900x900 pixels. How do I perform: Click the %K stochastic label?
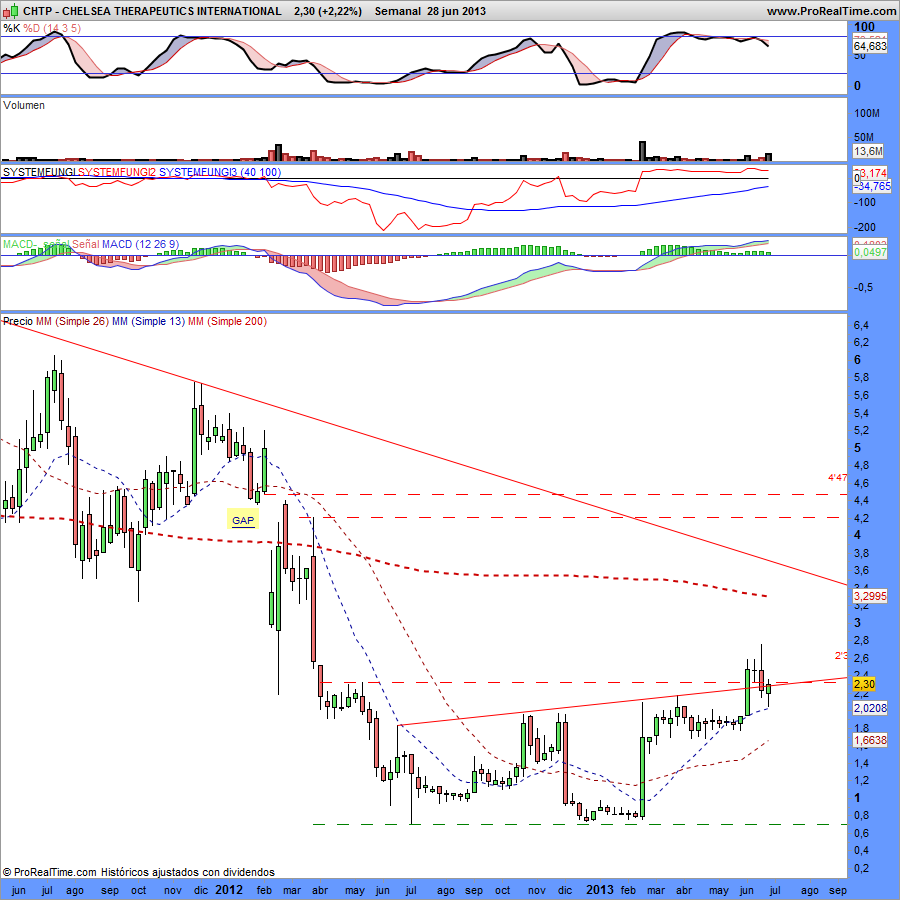(x=11, y=28)
